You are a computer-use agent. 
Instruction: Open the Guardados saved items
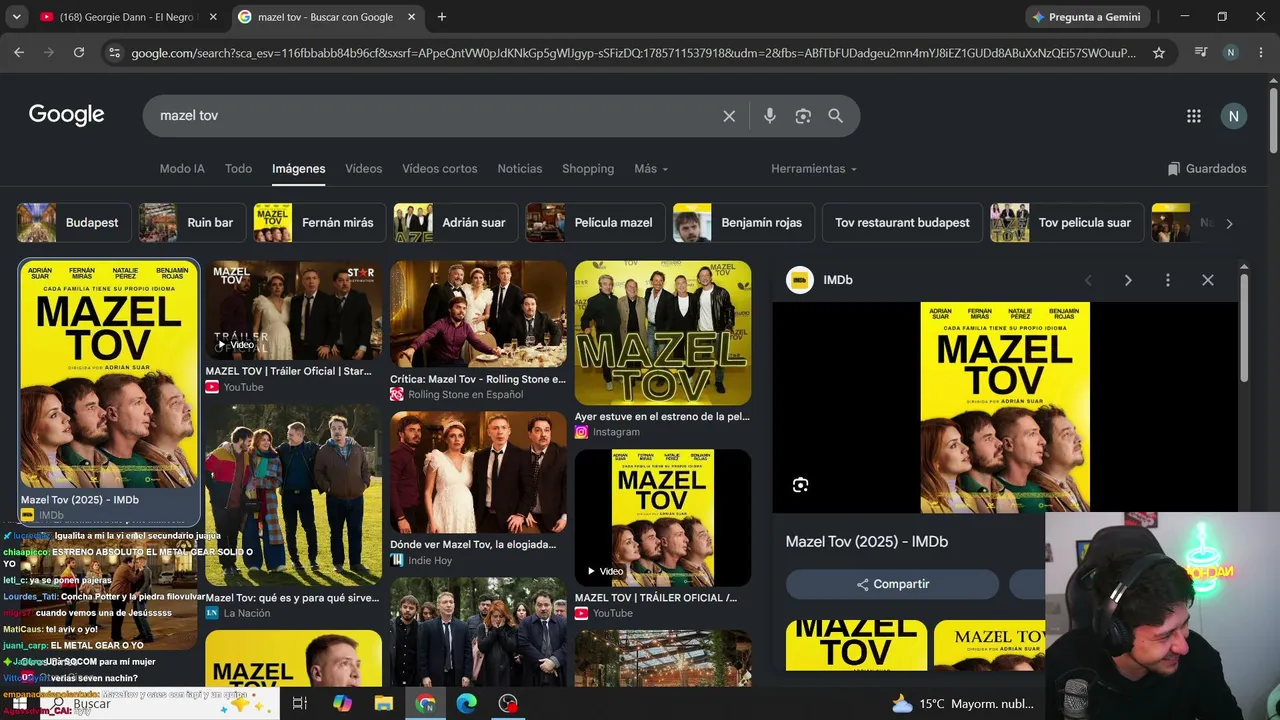pyautogui.click(x=1207, y=169)
